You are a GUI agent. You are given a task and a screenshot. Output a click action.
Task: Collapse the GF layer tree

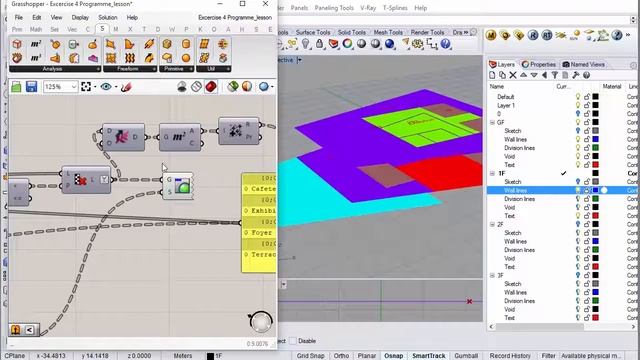click(492, 122)
